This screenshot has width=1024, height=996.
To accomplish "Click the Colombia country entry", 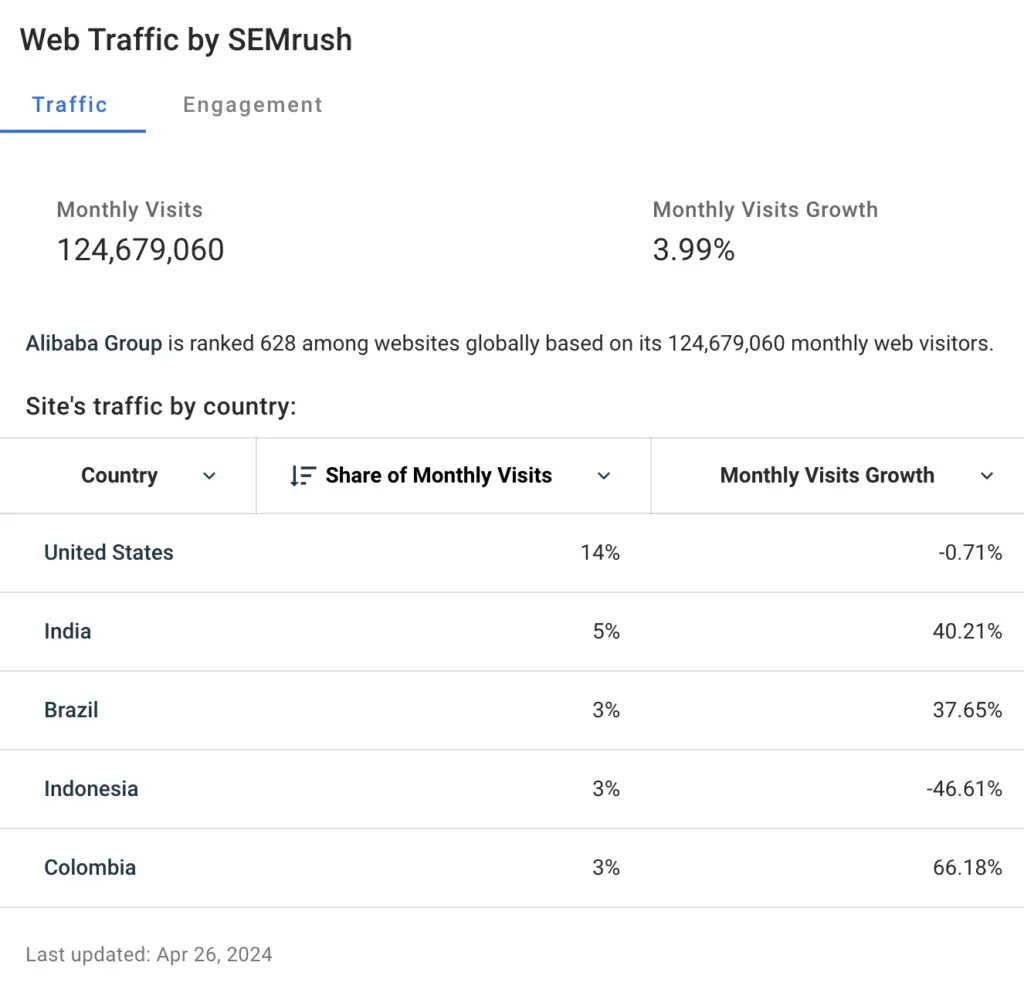I will point(90,868).
